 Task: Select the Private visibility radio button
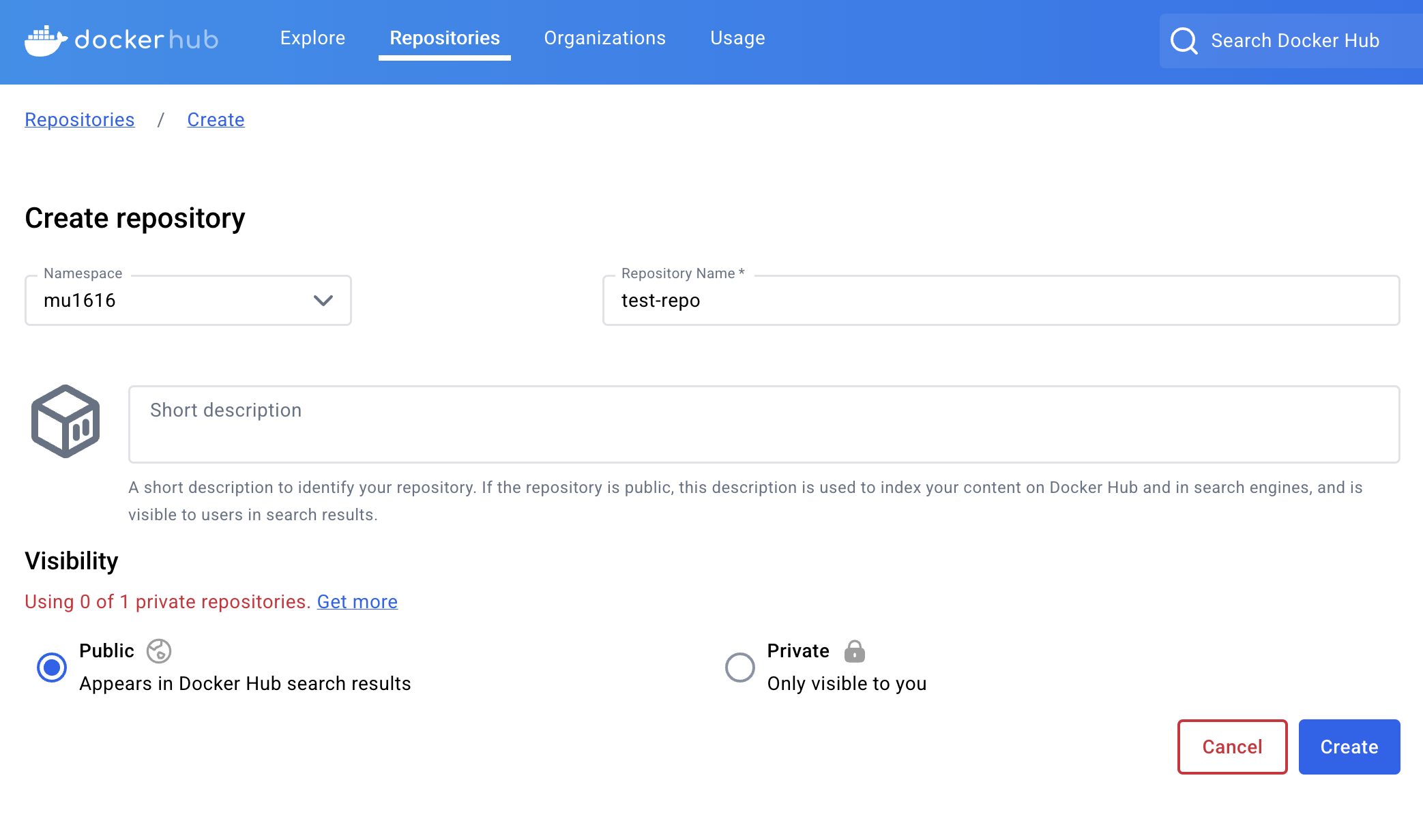coord(739,667)
